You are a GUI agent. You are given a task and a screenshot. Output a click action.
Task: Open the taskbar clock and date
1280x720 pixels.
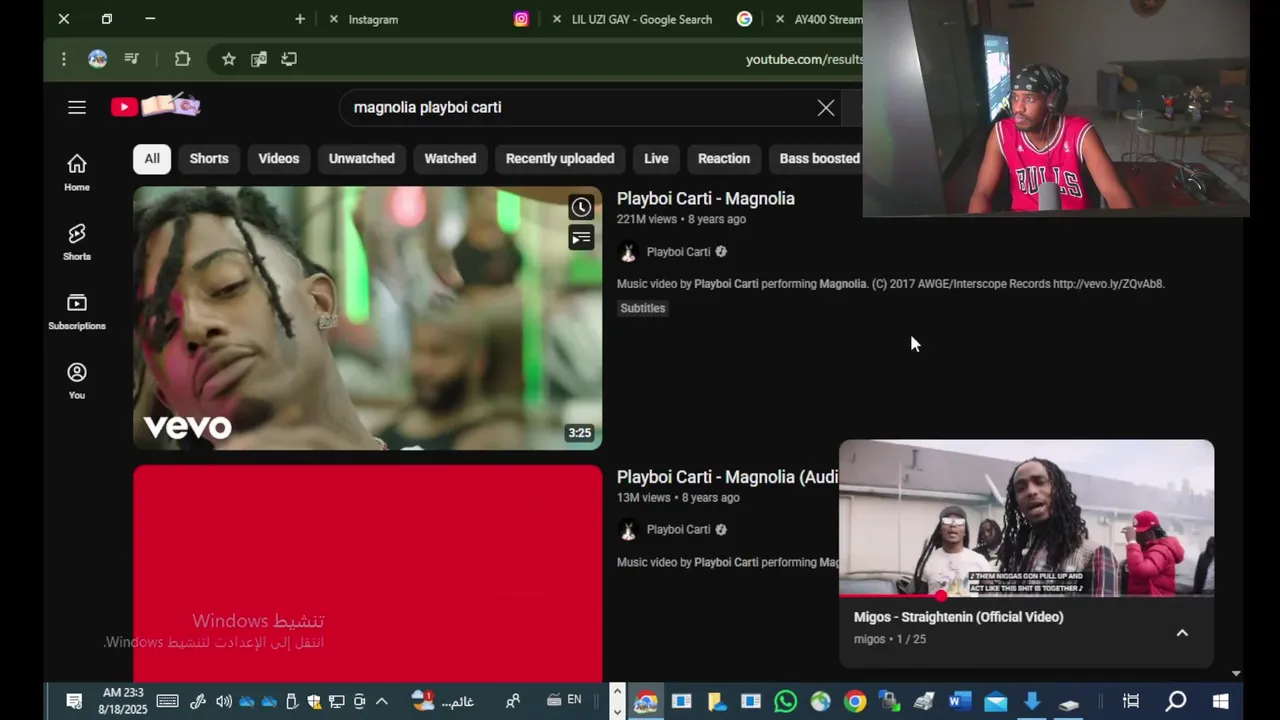point(123,701)
